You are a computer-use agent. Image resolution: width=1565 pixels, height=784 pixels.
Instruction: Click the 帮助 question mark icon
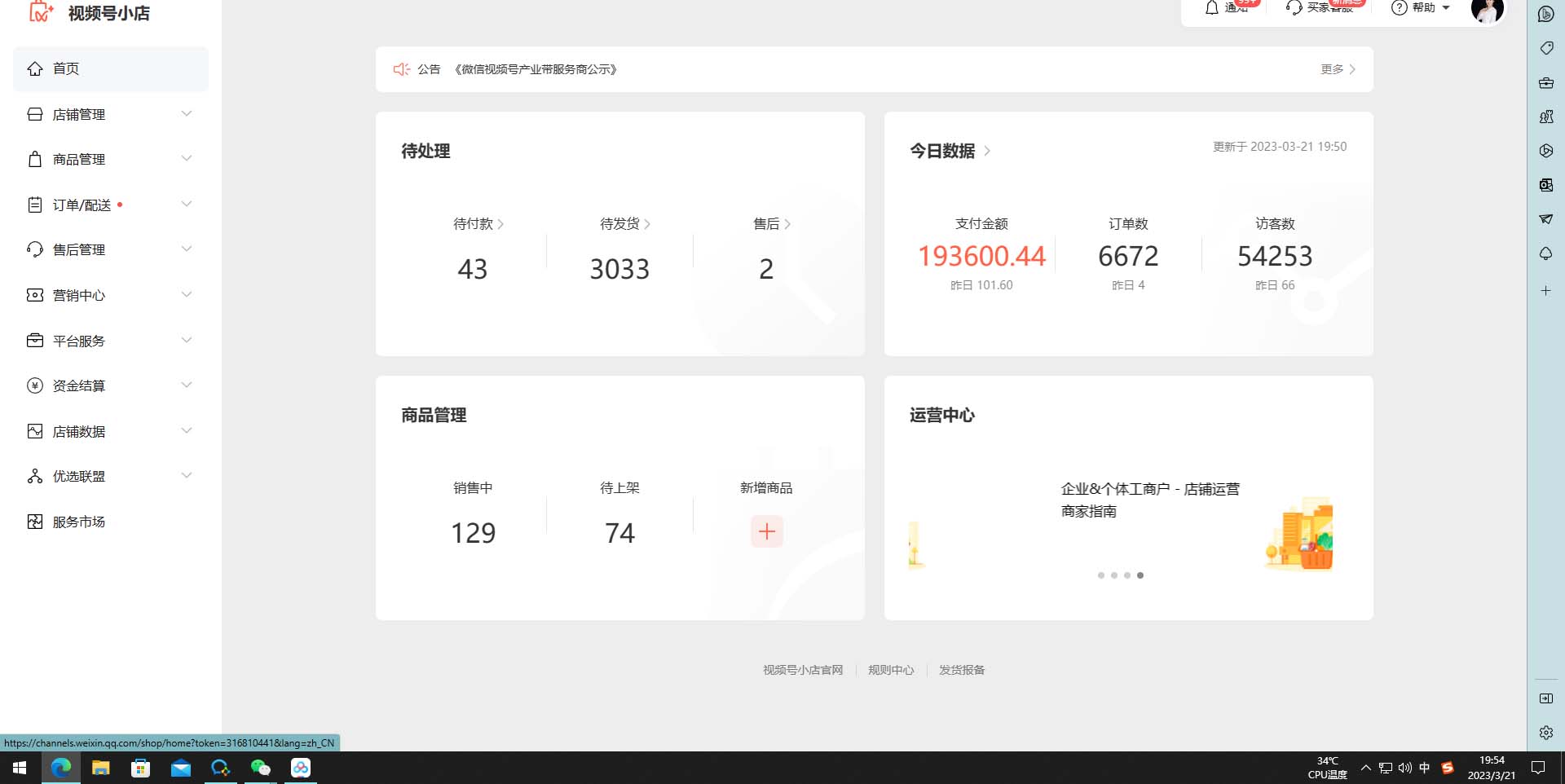[x=1399, y=7]
